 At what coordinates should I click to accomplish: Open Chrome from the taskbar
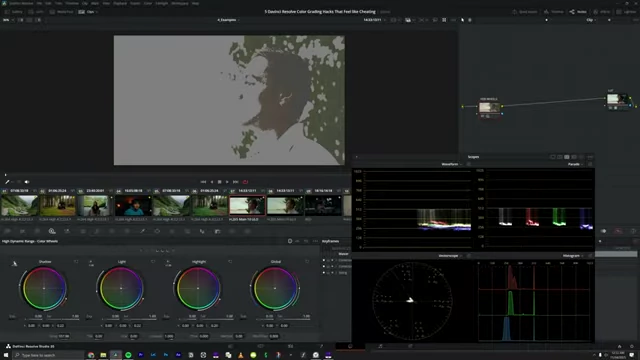91,355
